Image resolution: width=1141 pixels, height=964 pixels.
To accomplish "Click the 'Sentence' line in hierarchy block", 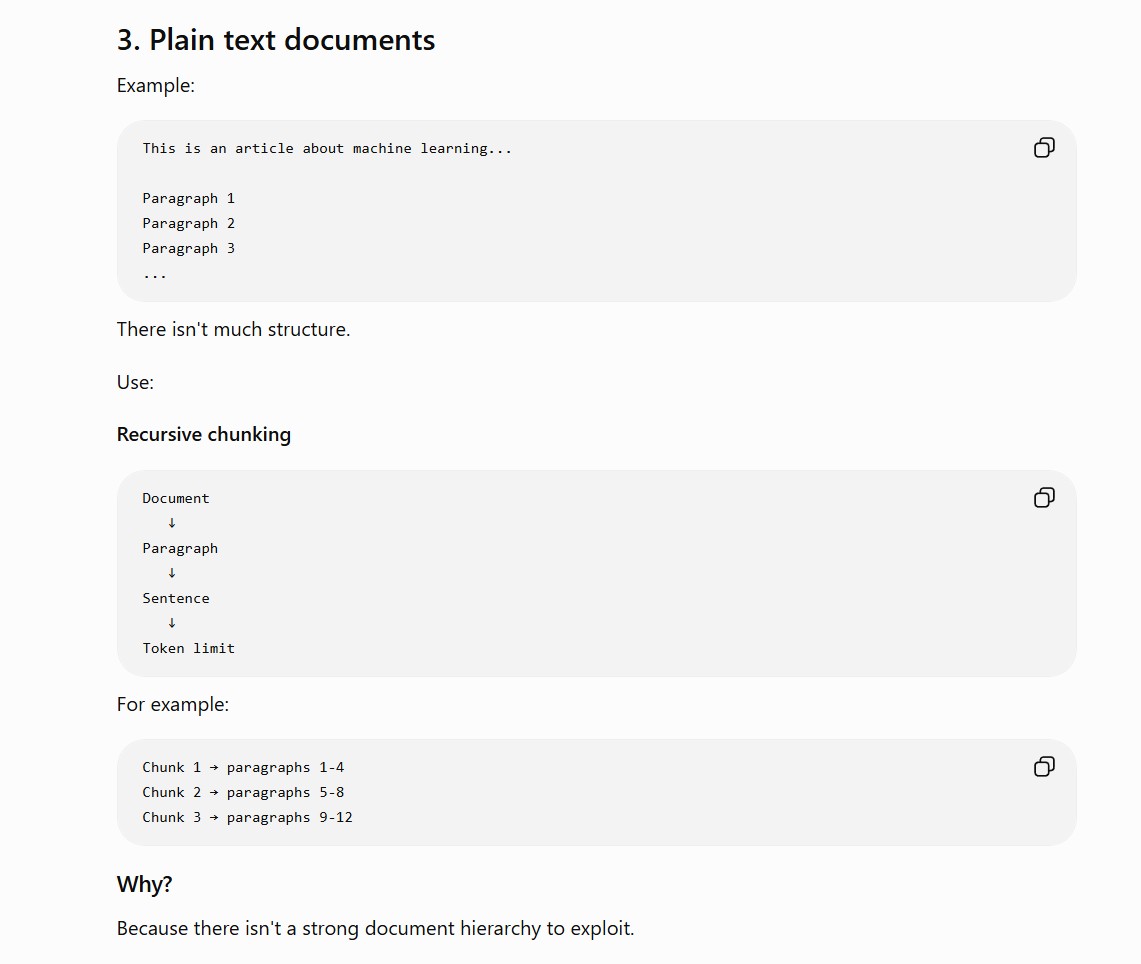I will [175, 598].
